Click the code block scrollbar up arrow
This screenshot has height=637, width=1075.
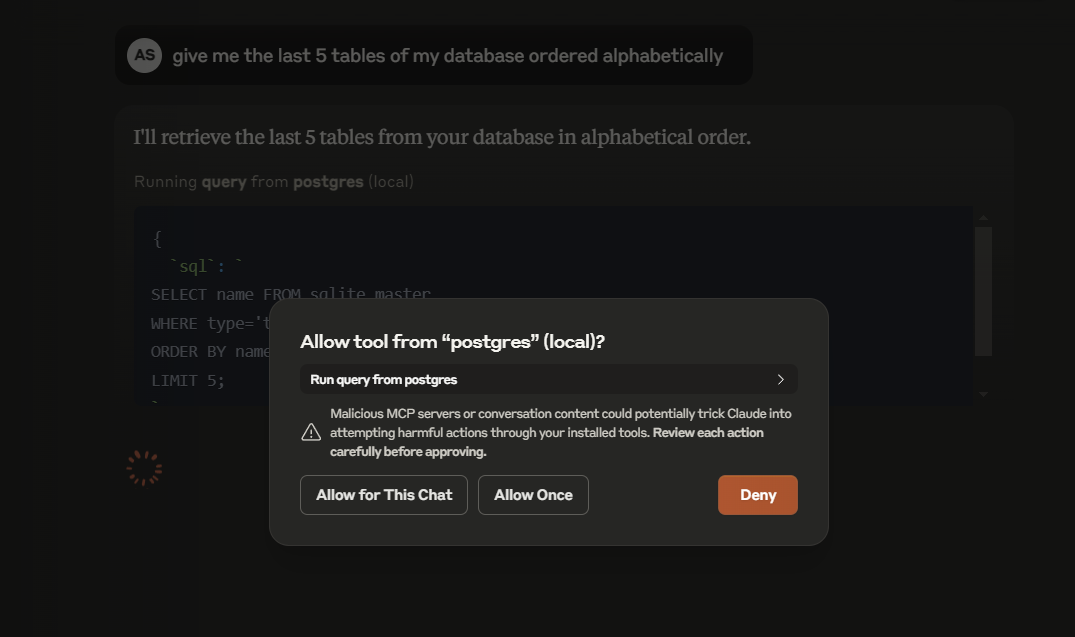[983, 217]
